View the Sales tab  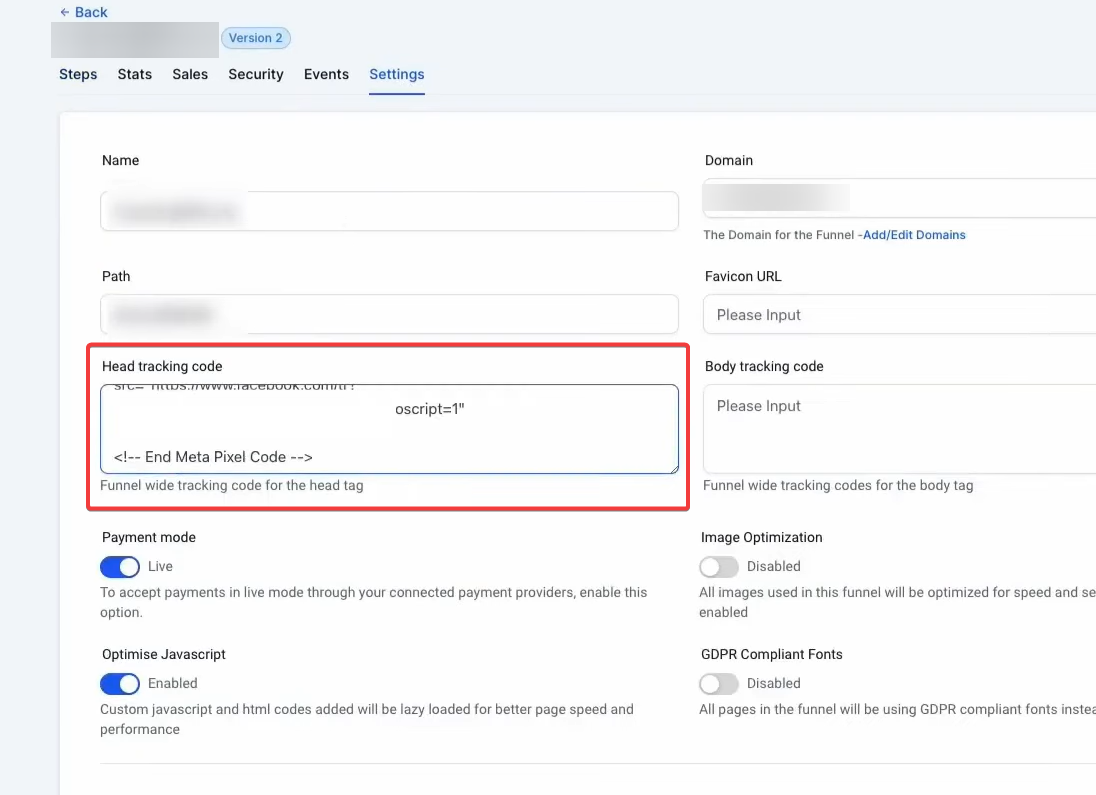tap(190, 74)
